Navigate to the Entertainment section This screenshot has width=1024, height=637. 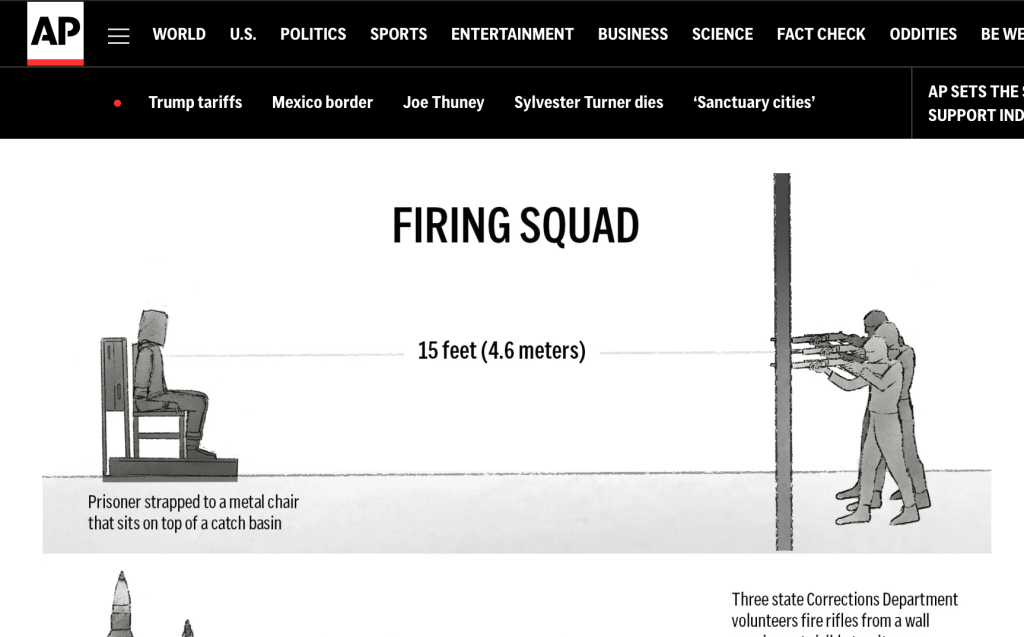[x=512, y=34]
